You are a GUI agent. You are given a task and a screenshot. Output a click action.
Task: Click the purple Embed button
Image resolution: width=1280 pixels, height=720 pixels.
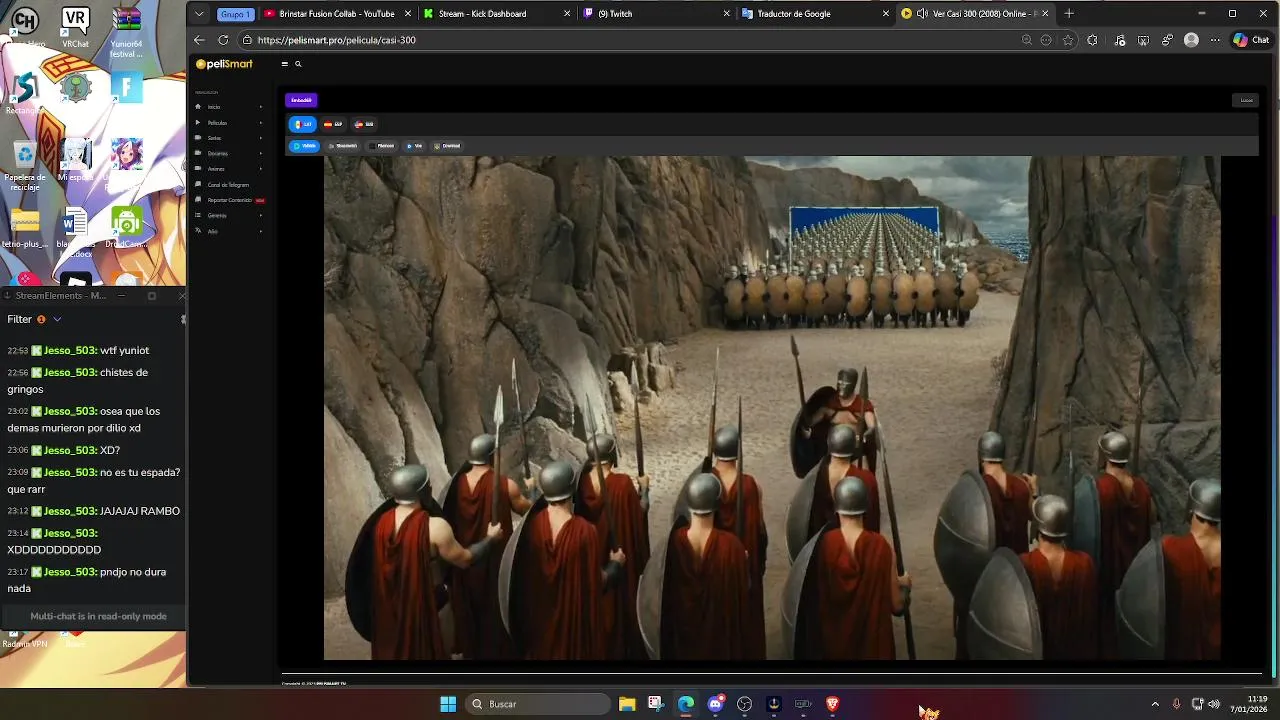(301, 100)
